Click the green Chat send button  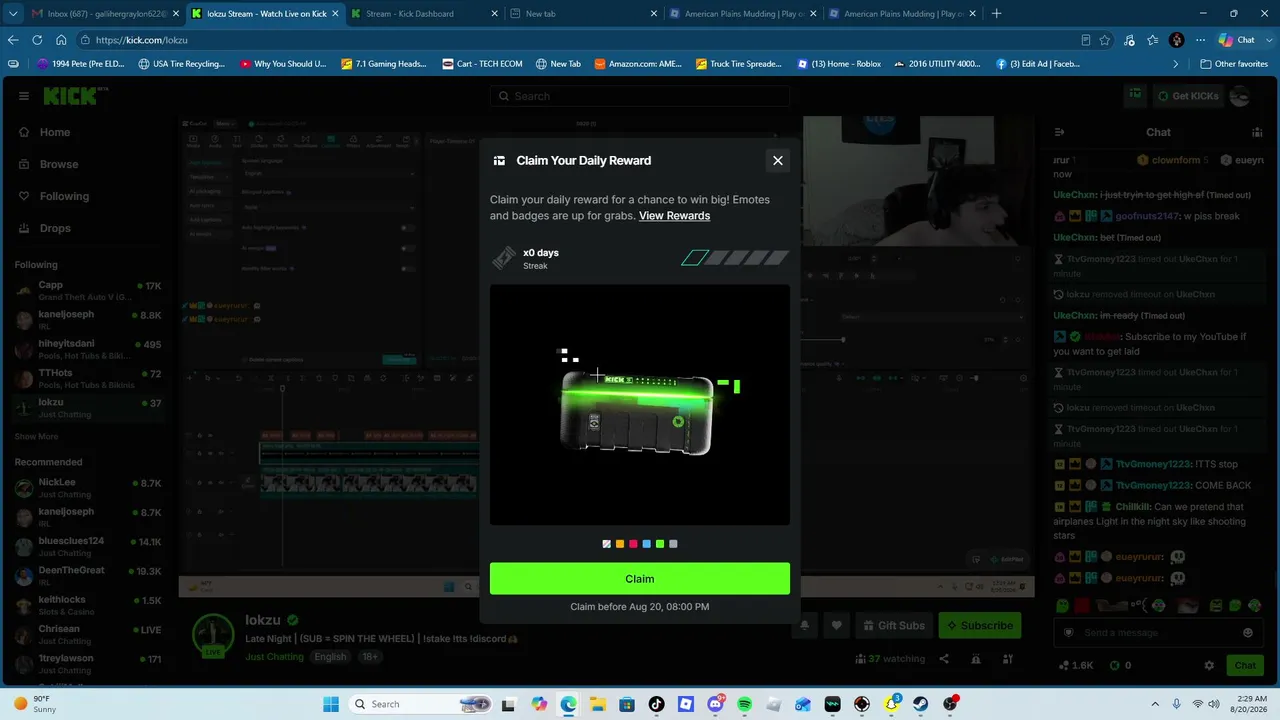click(x=1245, y=665)
